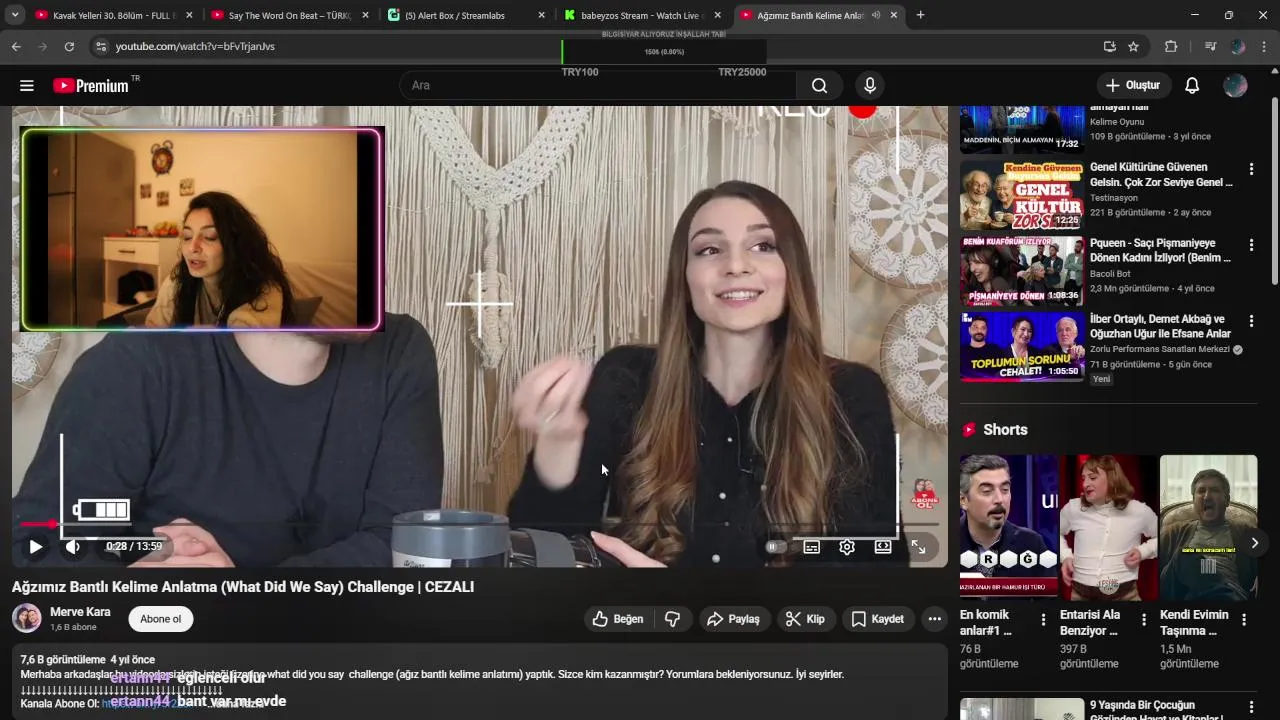1280x720 pixels.
Task: Mute the video volume
Action: [72, 547]
